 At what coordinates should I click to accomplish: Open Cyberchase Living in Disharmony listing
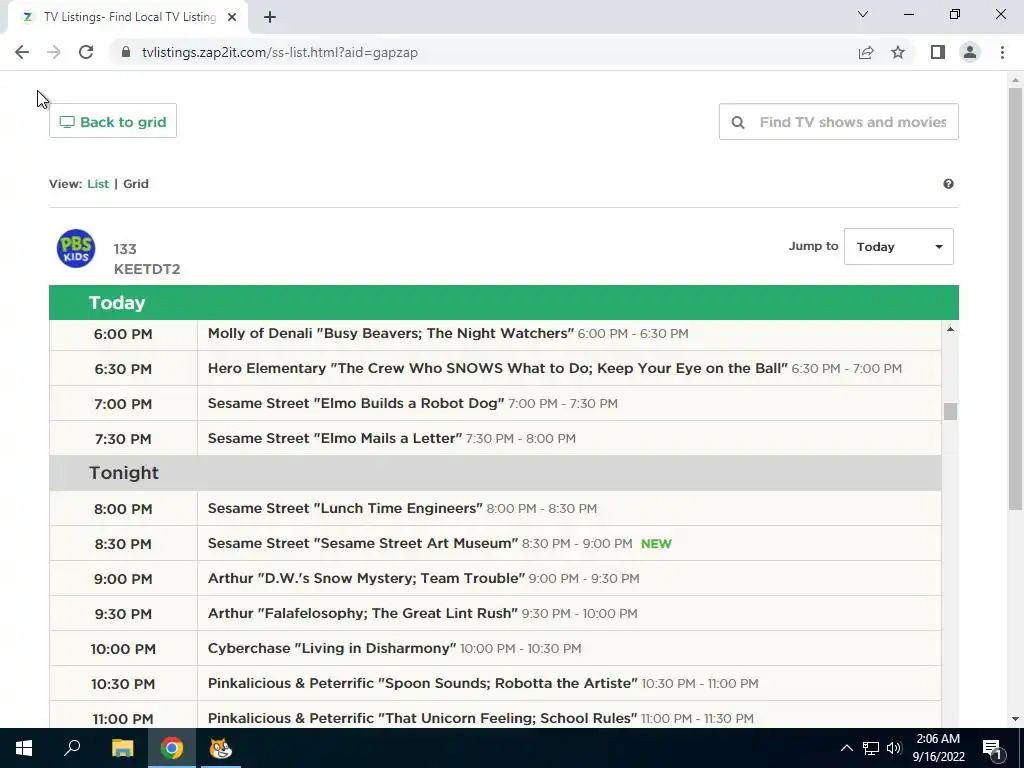point(332,648)
